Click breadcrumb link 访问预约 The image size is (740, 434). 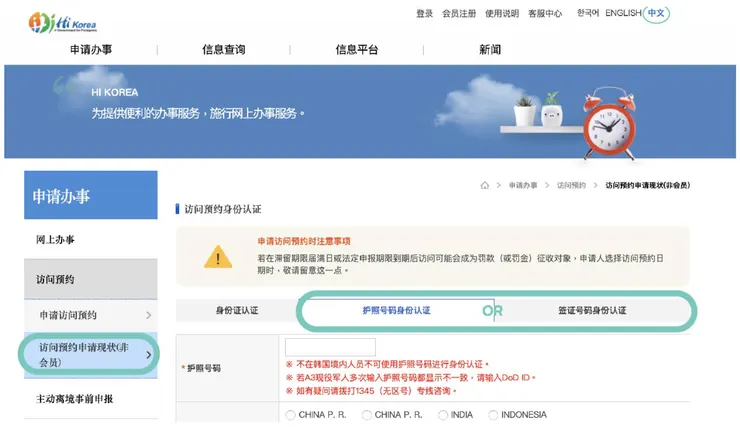tap(571, 185)
